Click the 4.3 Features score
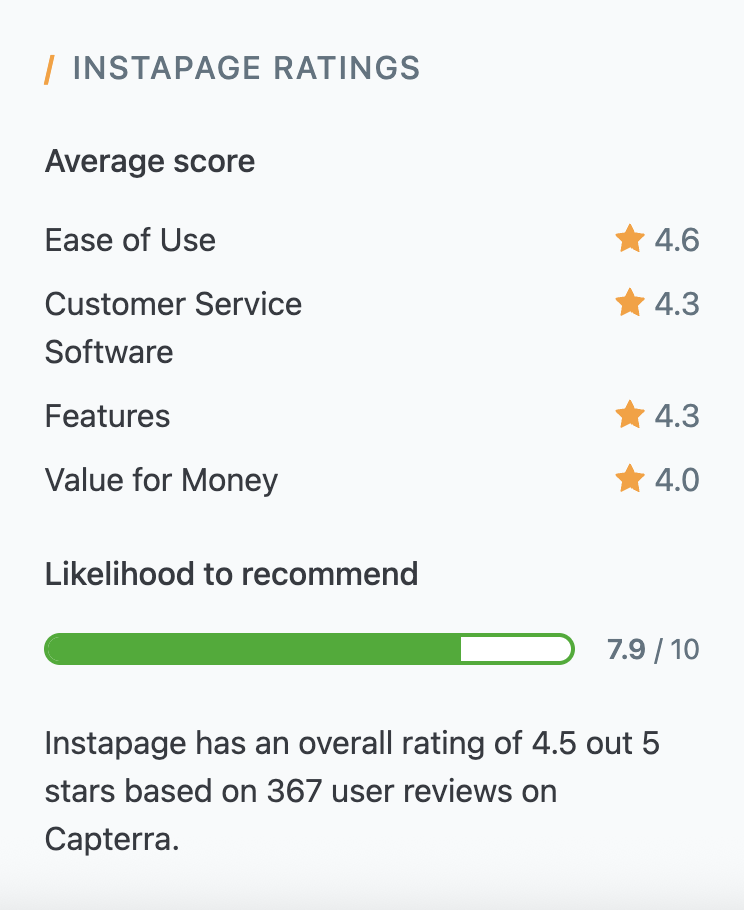Image resolution: width=744 pixels, height=910 pixels. [x=677, y=416]
